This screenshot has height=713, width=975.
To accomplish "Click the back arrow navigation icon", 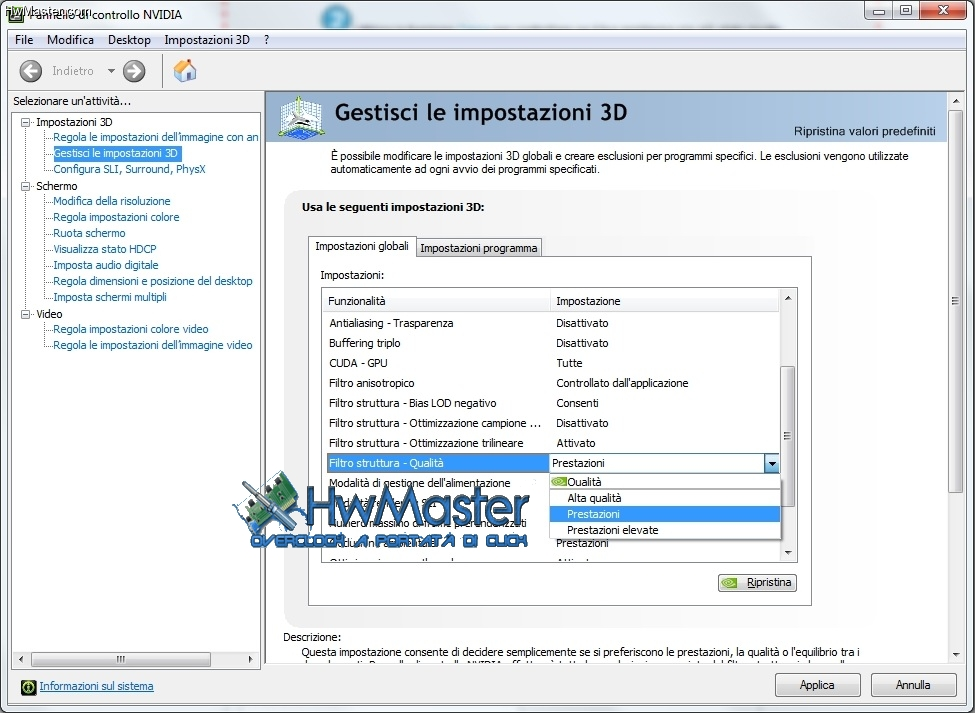I will coord(30,71).
